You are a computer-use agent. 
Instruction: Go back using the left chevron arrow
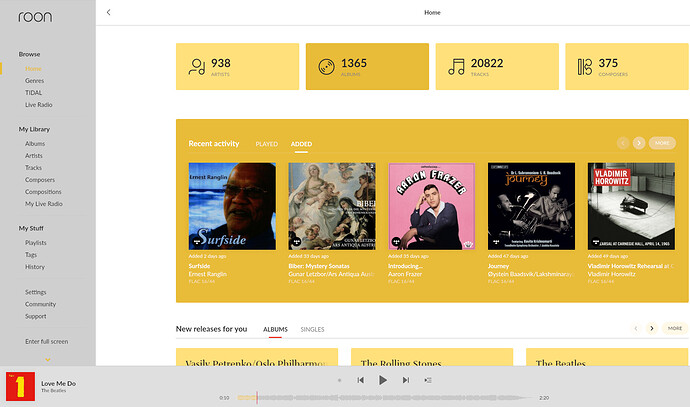point(108,12)
